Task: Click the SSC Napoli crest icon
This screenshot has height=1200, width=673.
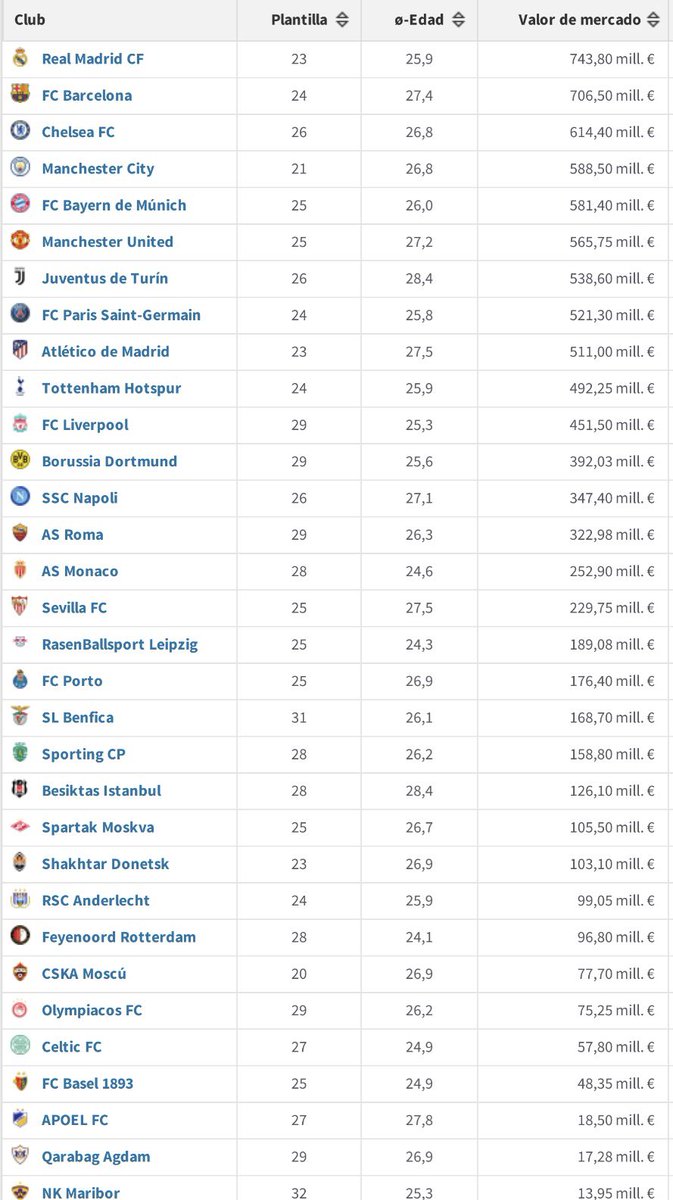Action: click(x=20, y=497)
